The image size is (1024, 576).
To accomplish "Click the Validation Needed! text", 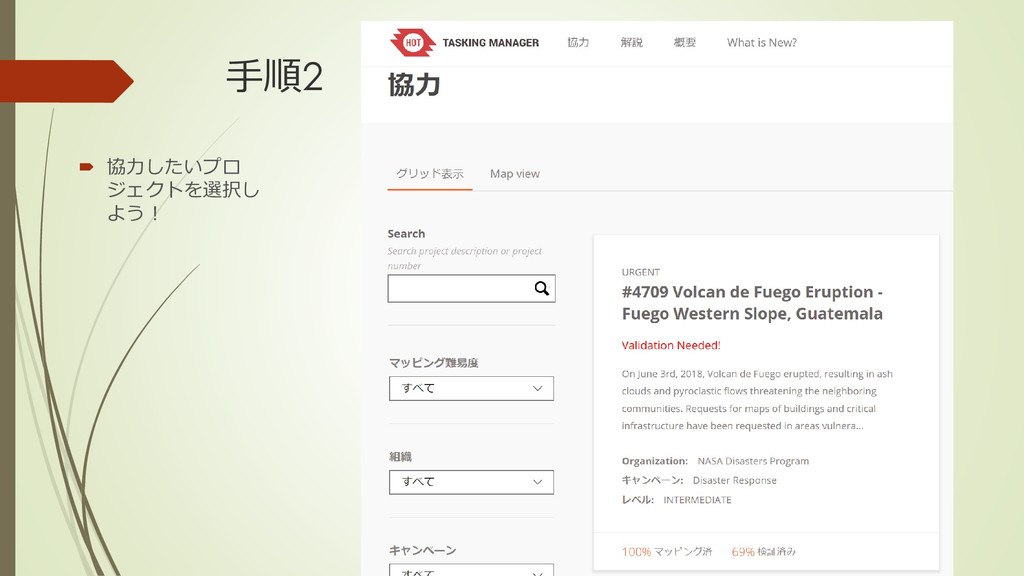I will (671, 345).
